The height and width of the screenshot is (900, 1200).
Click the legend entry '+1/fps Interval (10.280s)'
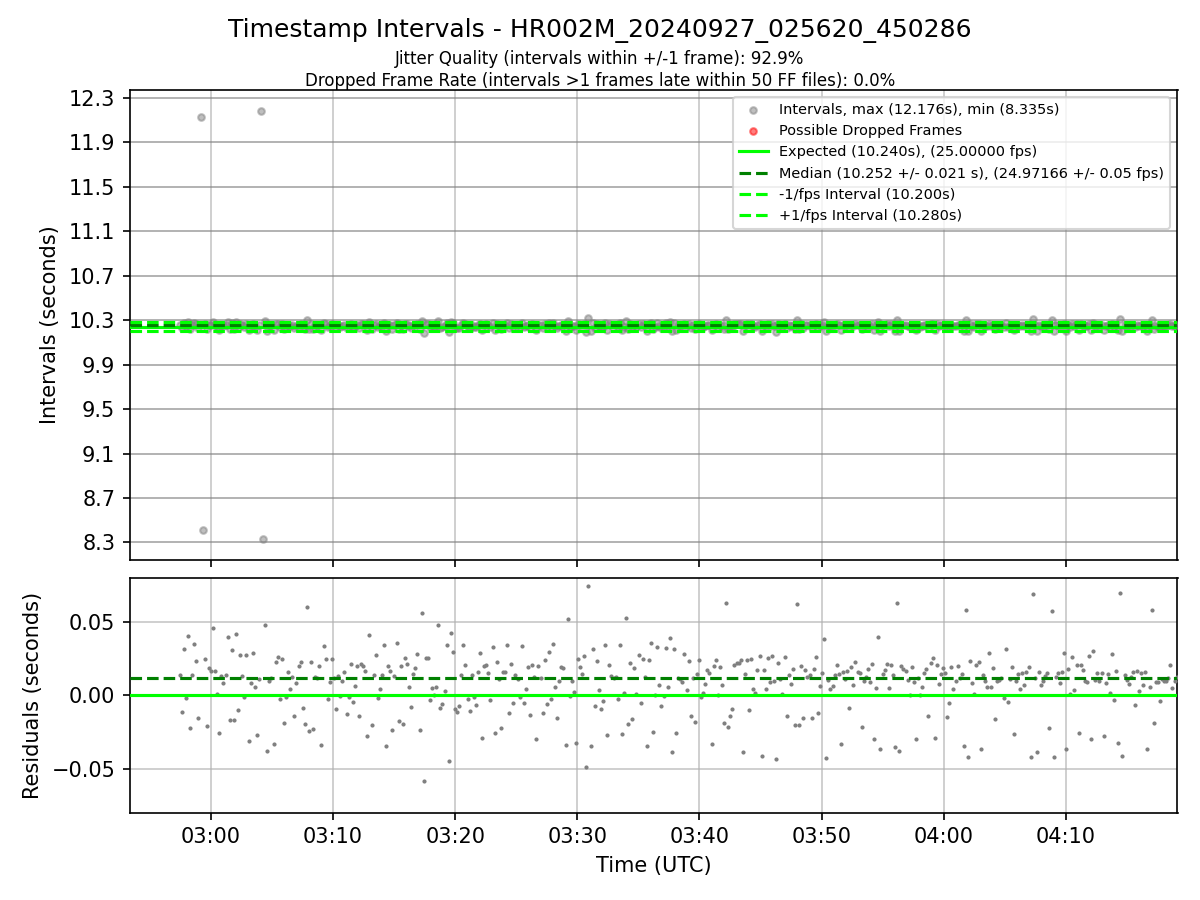870,215
